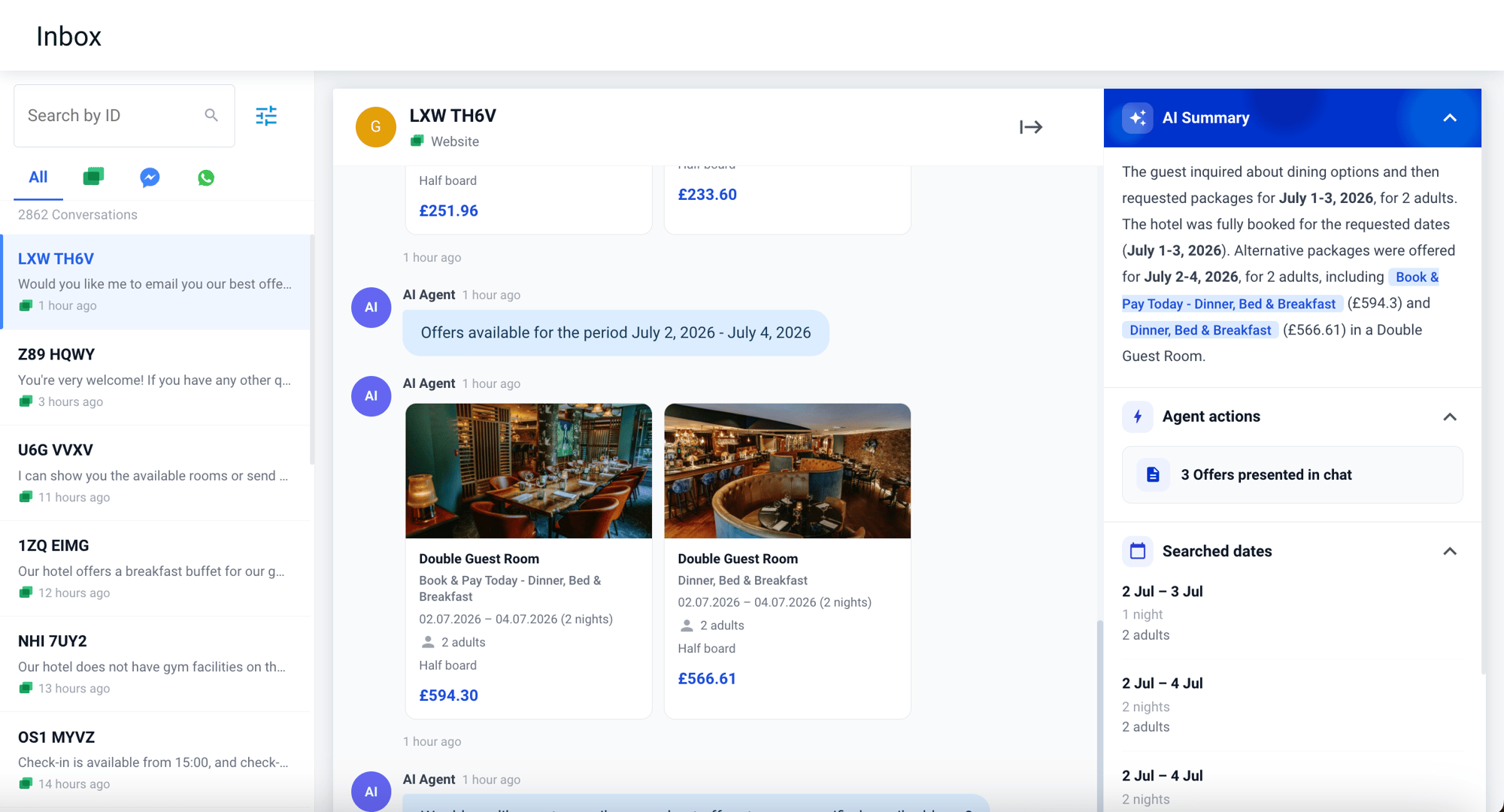Click Dinner, Bed & Breakfast tag in summary
Screen dimensions: 1504x812
click(x=1200, y=330)
